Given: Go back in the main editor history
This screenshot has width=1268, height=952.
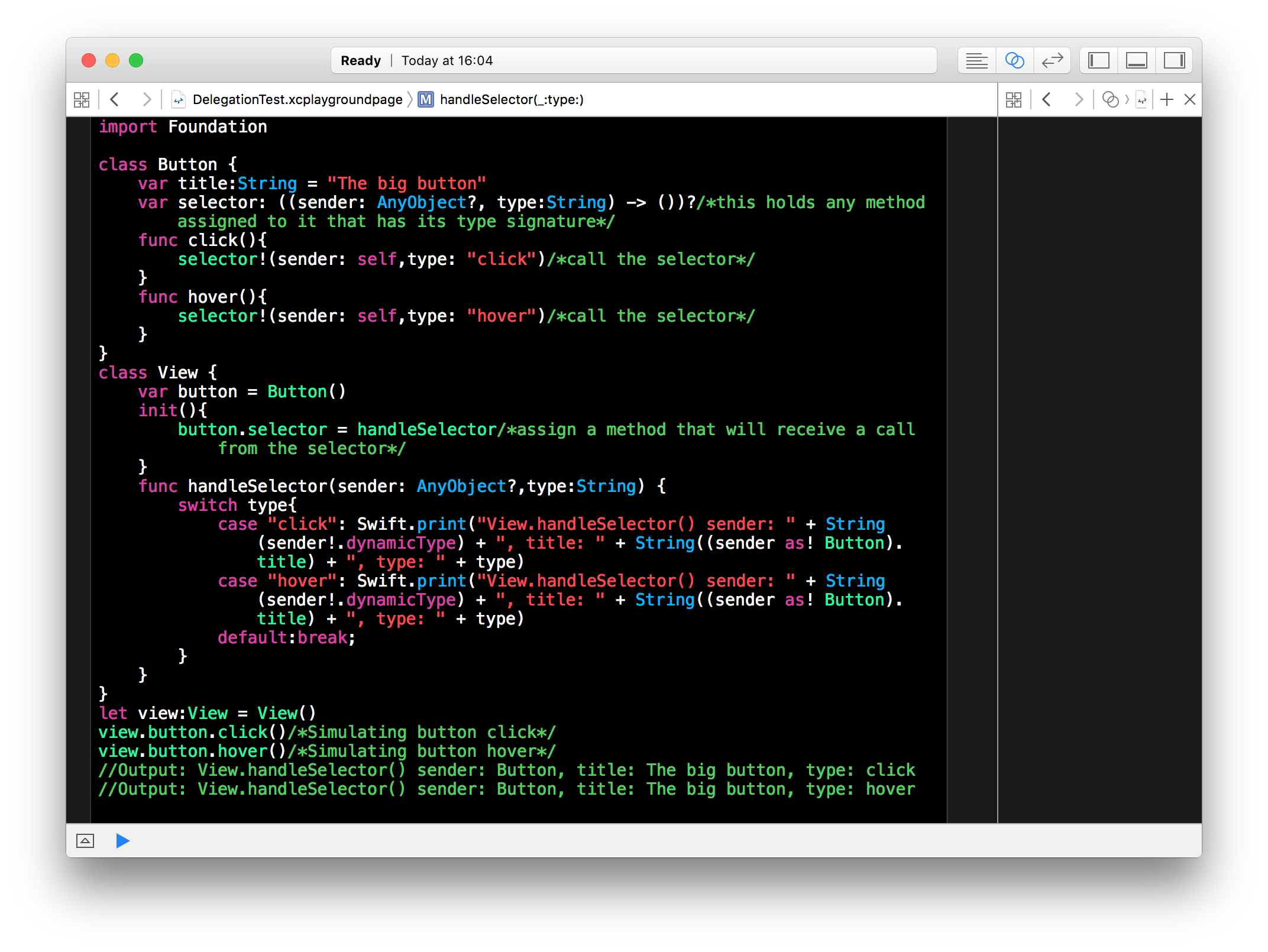Looking at the screenshot, I should coord(115,99).
